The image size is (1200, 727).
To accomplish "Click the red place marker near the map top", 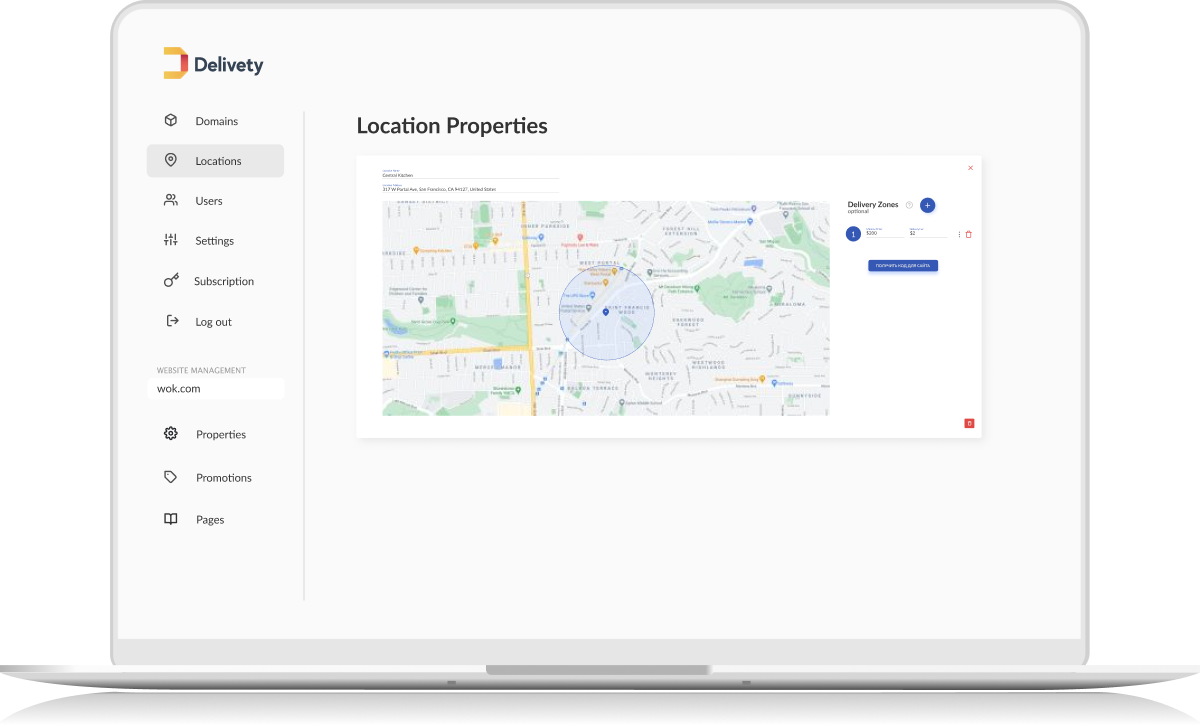I will [x=580, y=237].
